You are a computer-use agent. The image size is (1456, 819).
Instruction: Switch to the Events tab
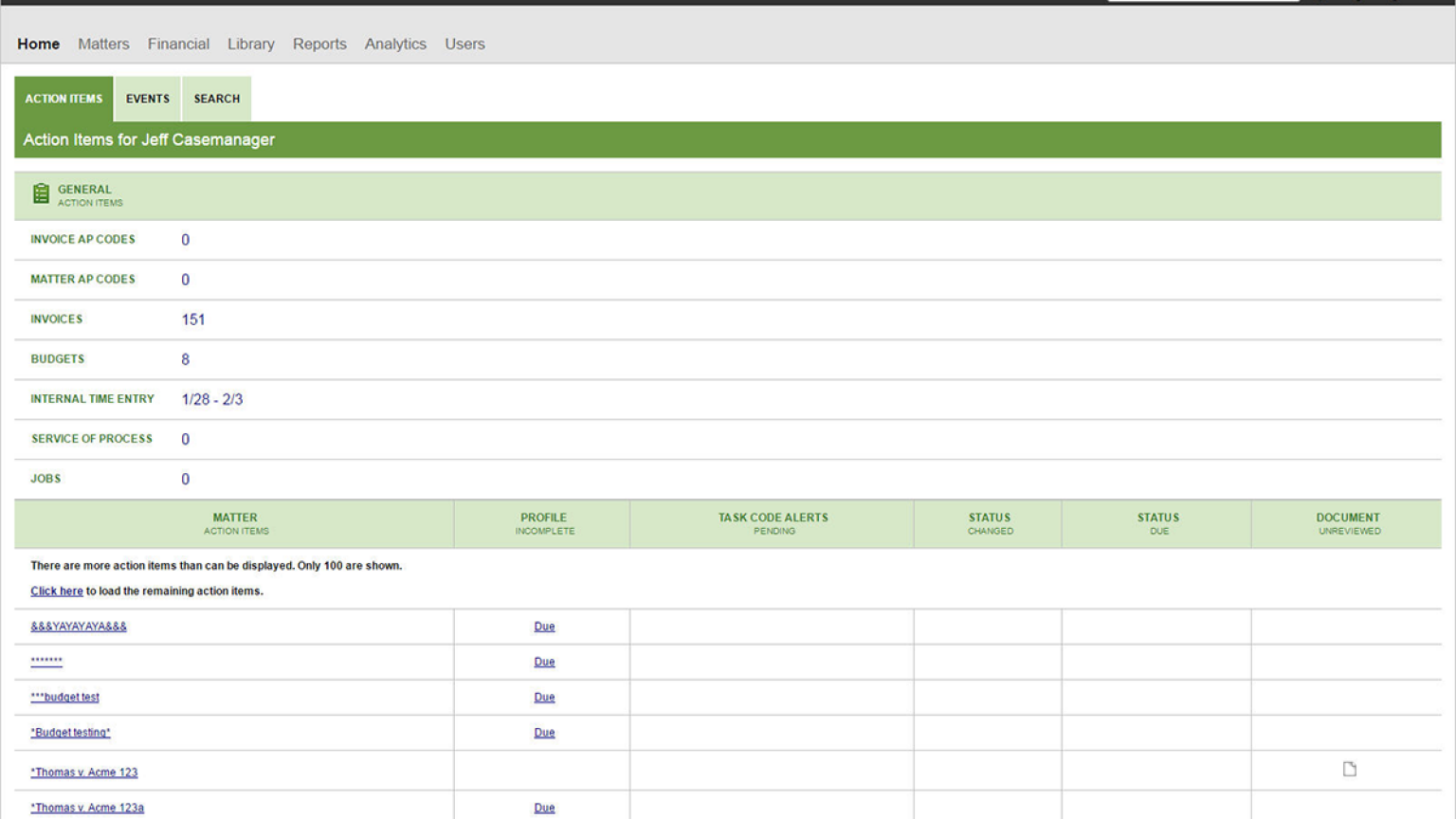pyautogui.click(x=148, y=99)
